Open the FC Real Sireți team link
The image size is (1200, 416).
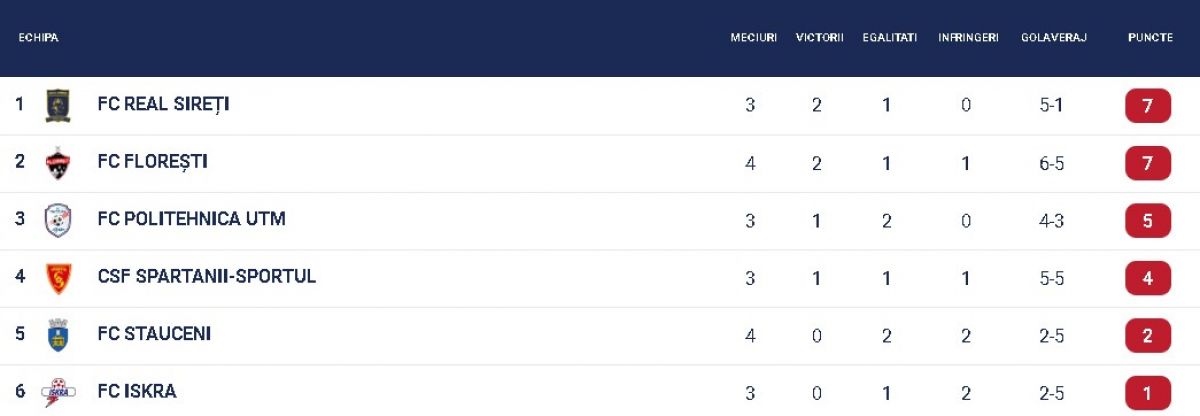(163, 104)
